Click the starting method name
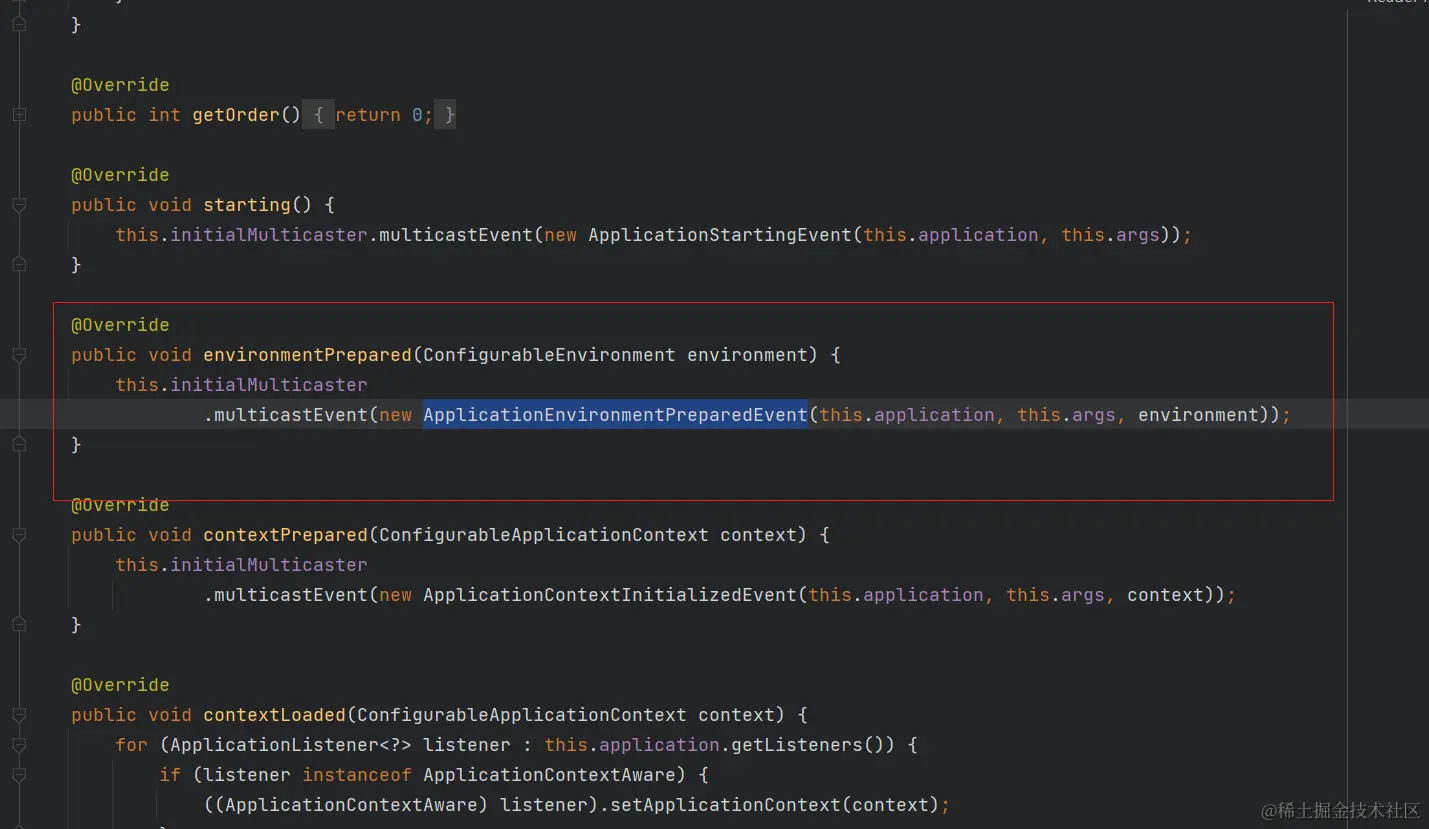The image size is (1429, 829). (247, 205)
